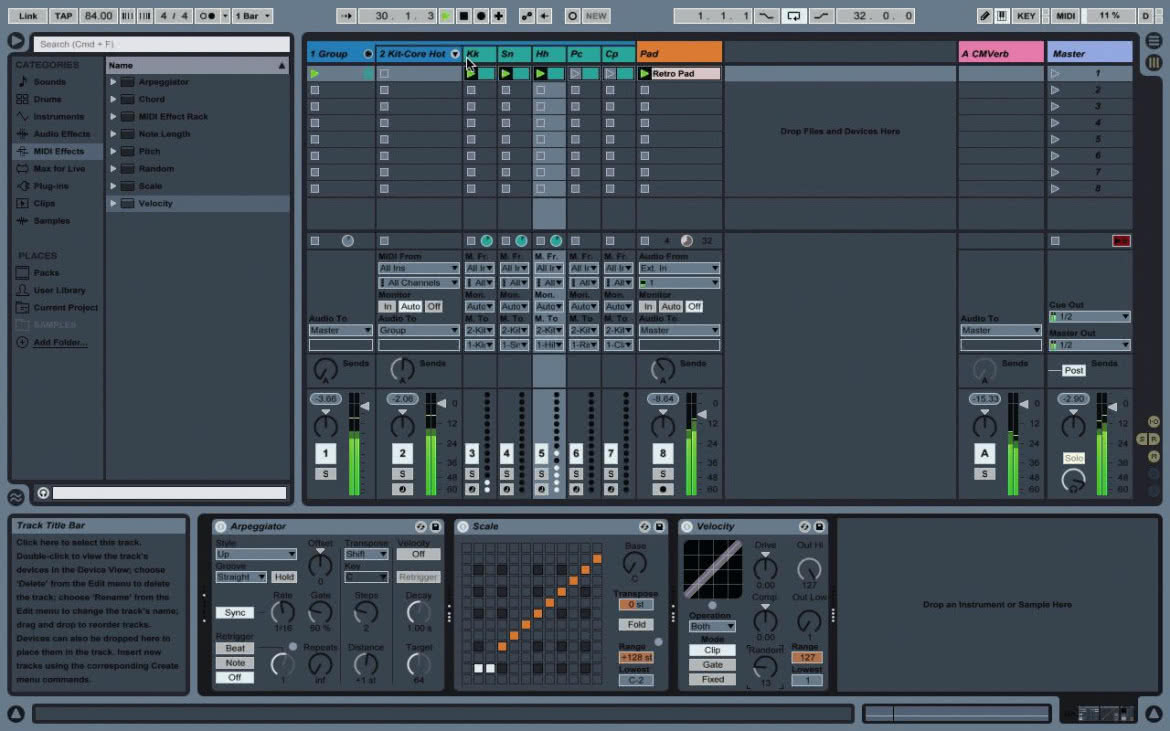
Task: Set Velocity mode to Gate
Action: click(713, 665)
